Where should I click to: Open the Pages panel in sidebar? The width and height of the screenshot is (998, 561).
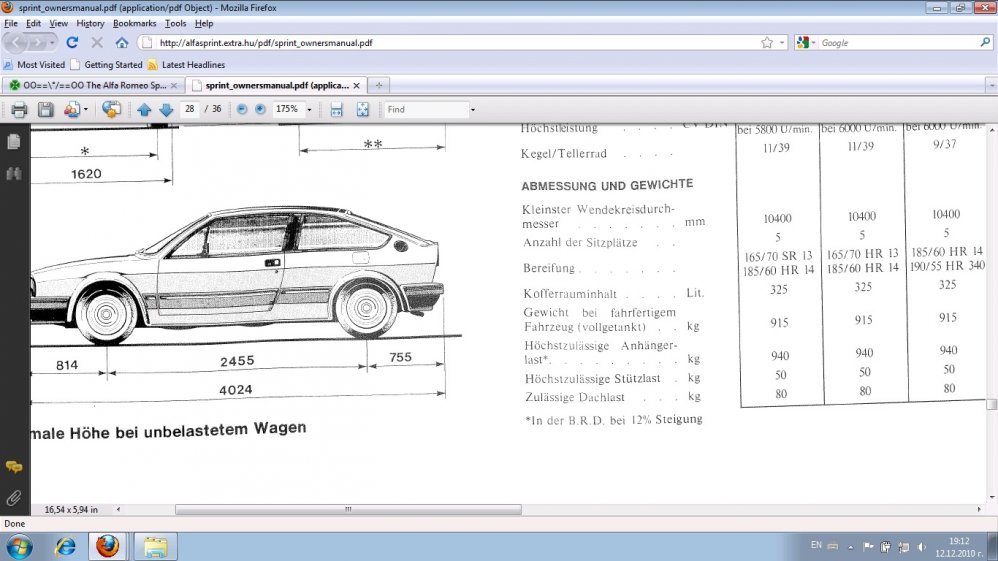pos(14,142)
